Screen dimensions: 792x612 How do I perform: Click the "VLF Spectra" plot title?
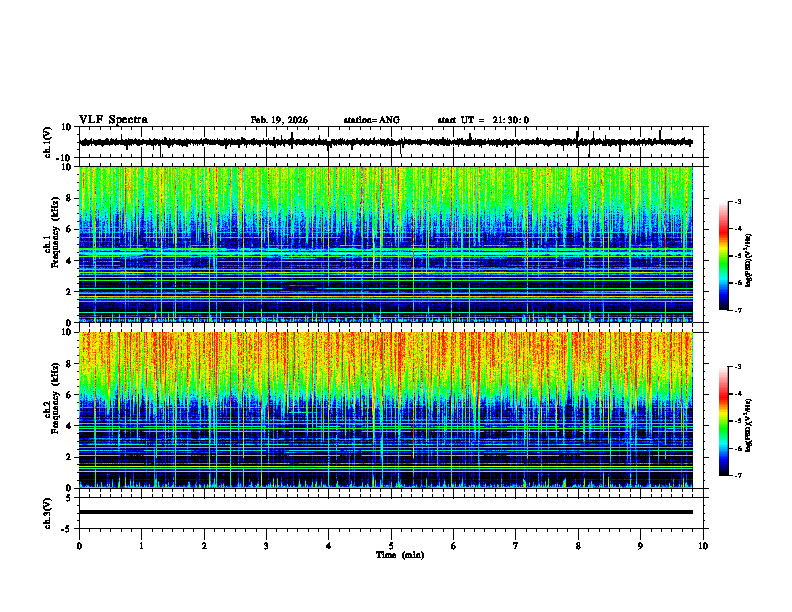coord(113,120)
